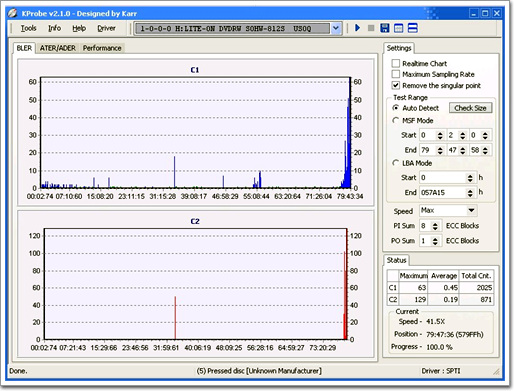
Task: Click the single-window layout icon in toolbar
Action: click(398, 28)
